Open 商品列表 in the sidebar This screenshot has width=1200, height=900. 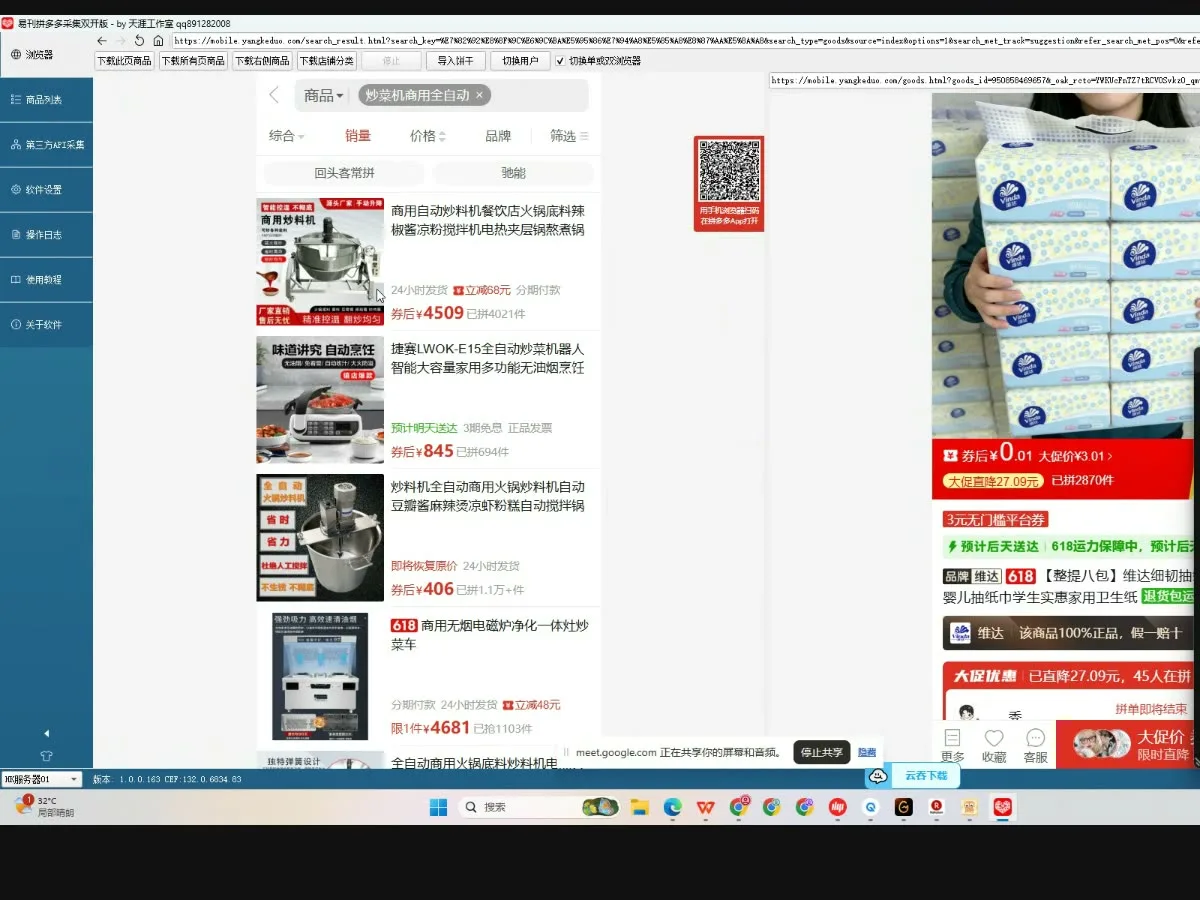point(46,100)
